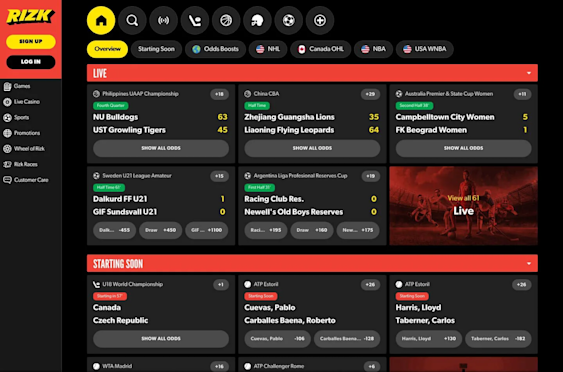Bet on Carballes Baena at -128
This screenshot has width=563, height=372.
347,339
